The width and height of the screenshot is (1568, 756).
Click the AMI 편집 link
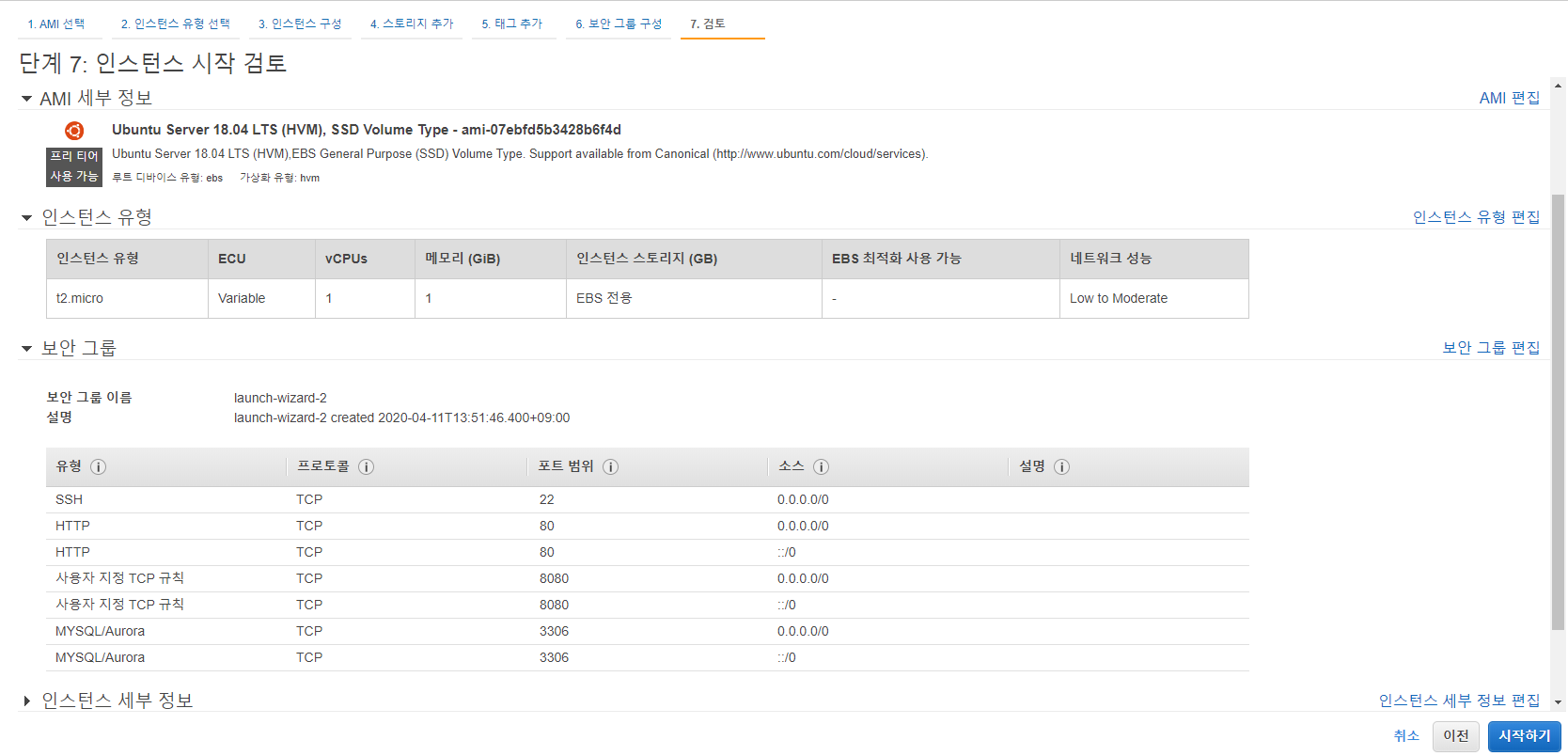pyautogui.click(x=1509, y=99)
